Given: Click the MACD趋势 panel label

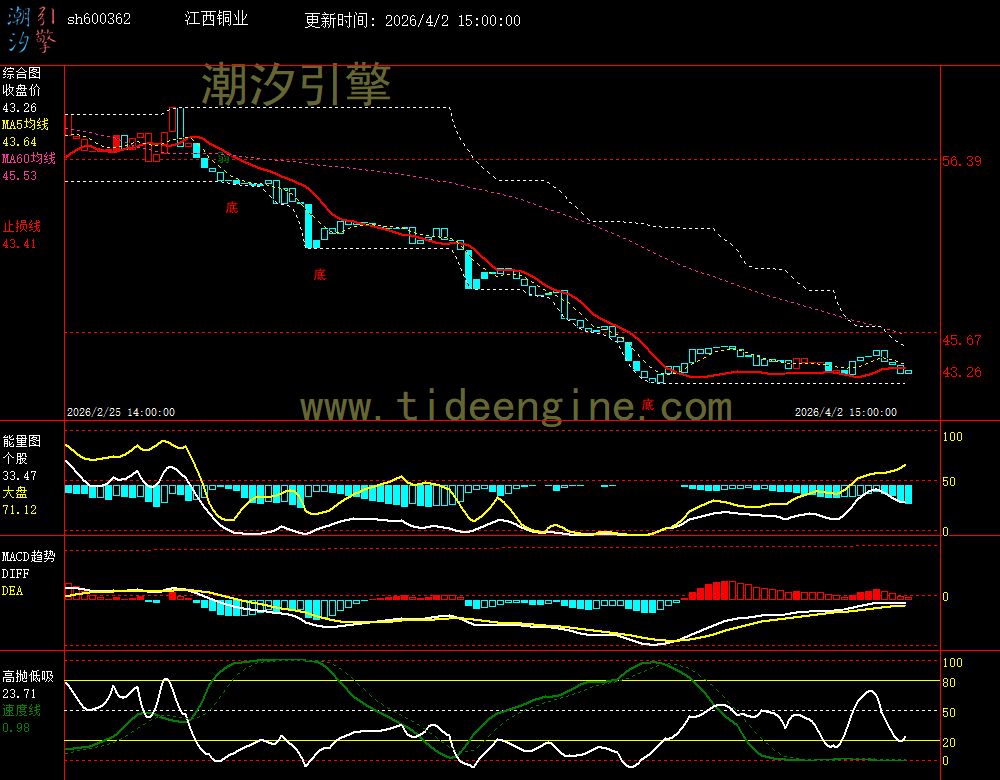Looking at the screenshot, I should (28, 555).
